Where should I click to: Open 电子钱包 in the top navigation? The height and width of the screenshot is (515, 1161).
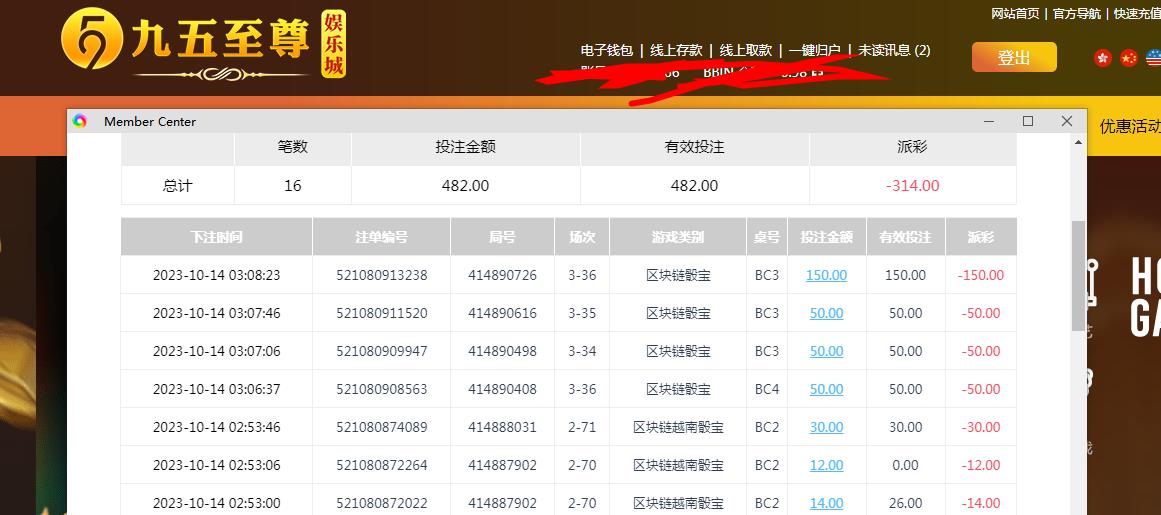click(606, 50)
